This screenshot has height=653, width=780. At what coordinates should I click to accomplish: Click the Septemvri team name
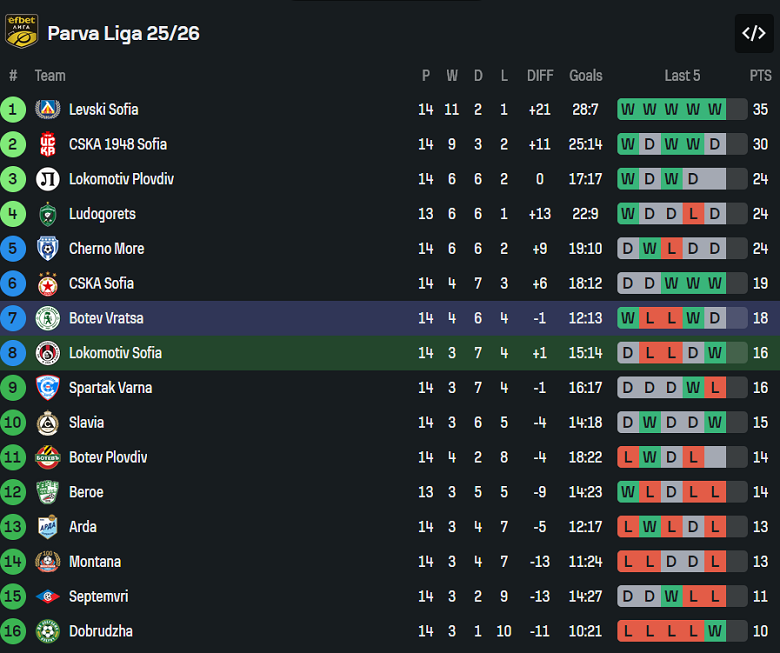[98, 596]
